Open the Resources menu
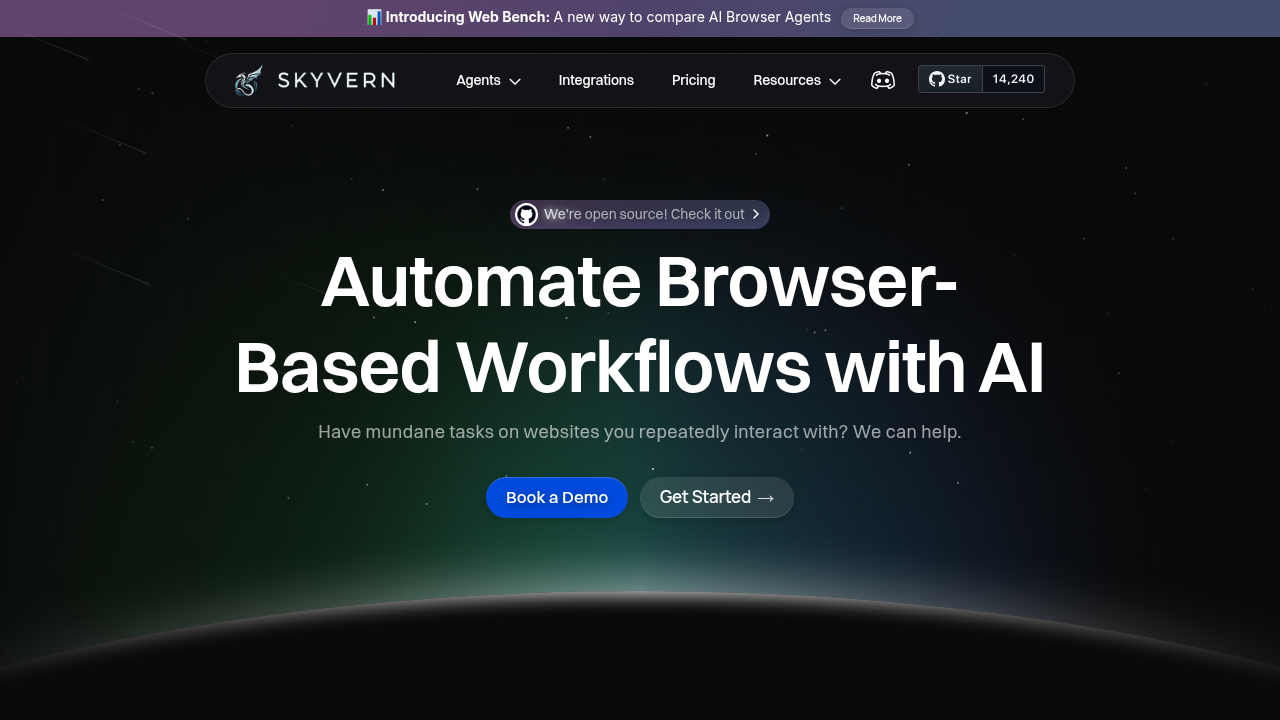 (x=786, y=80)
